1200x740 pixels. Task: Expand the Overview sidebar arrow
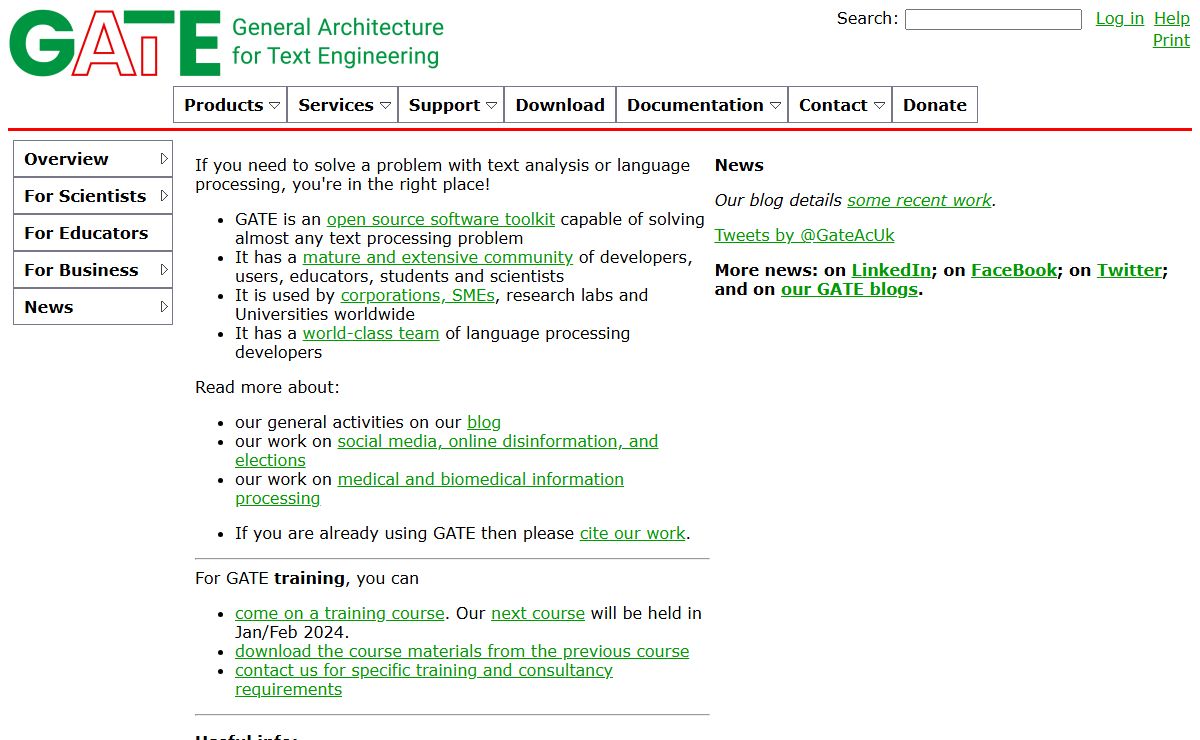coord(164,158)
